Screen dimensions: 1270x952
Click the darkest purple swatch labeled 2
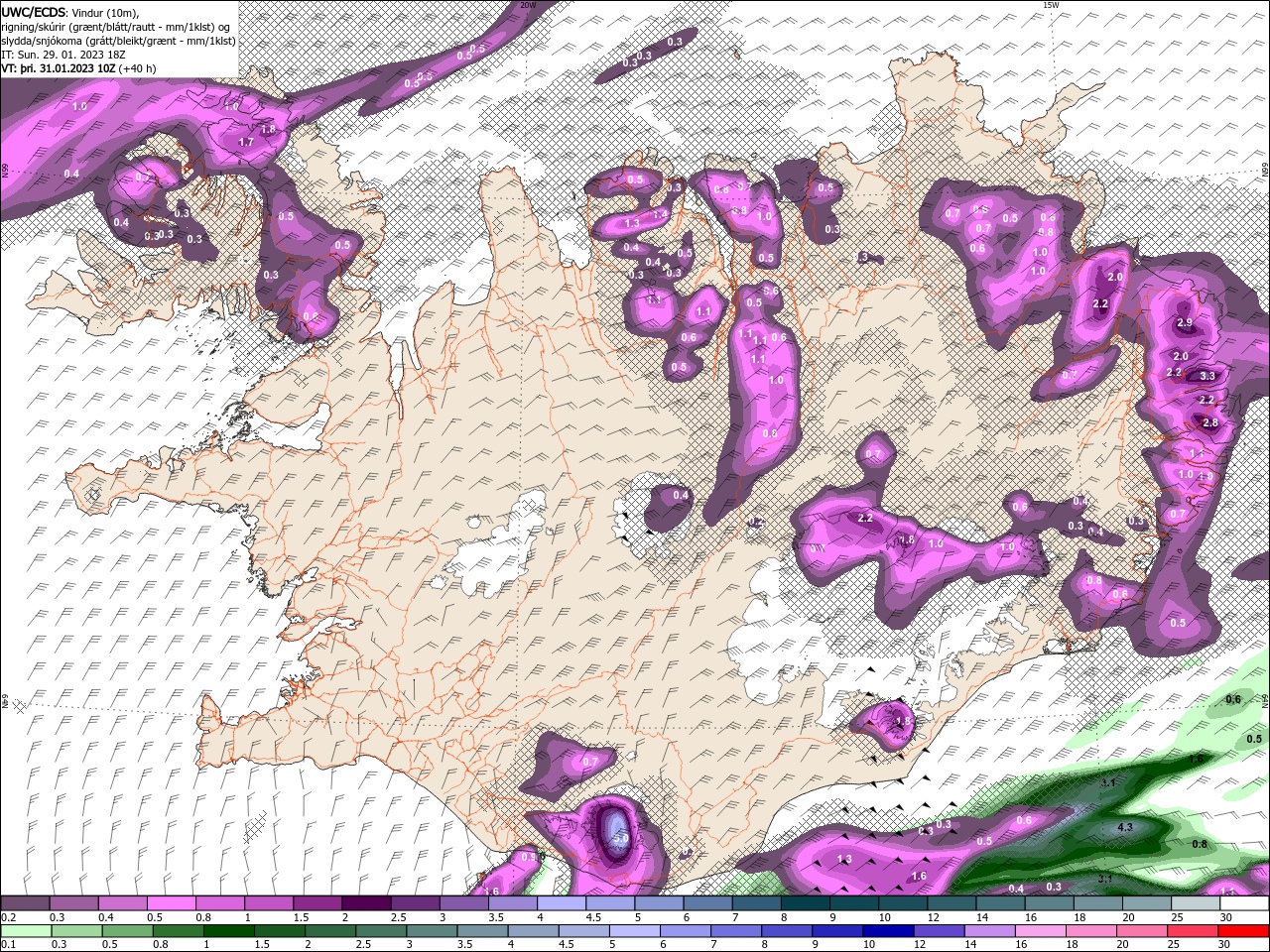[366, 903]
